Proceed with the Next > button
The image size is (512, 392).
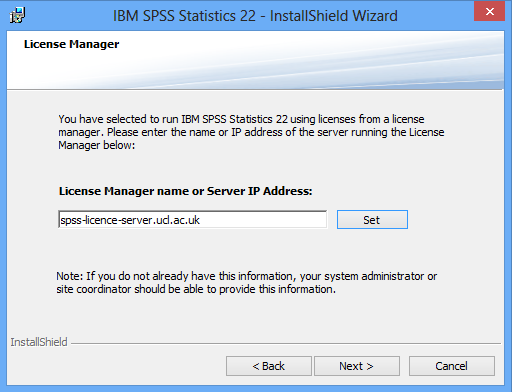[357, 366]
